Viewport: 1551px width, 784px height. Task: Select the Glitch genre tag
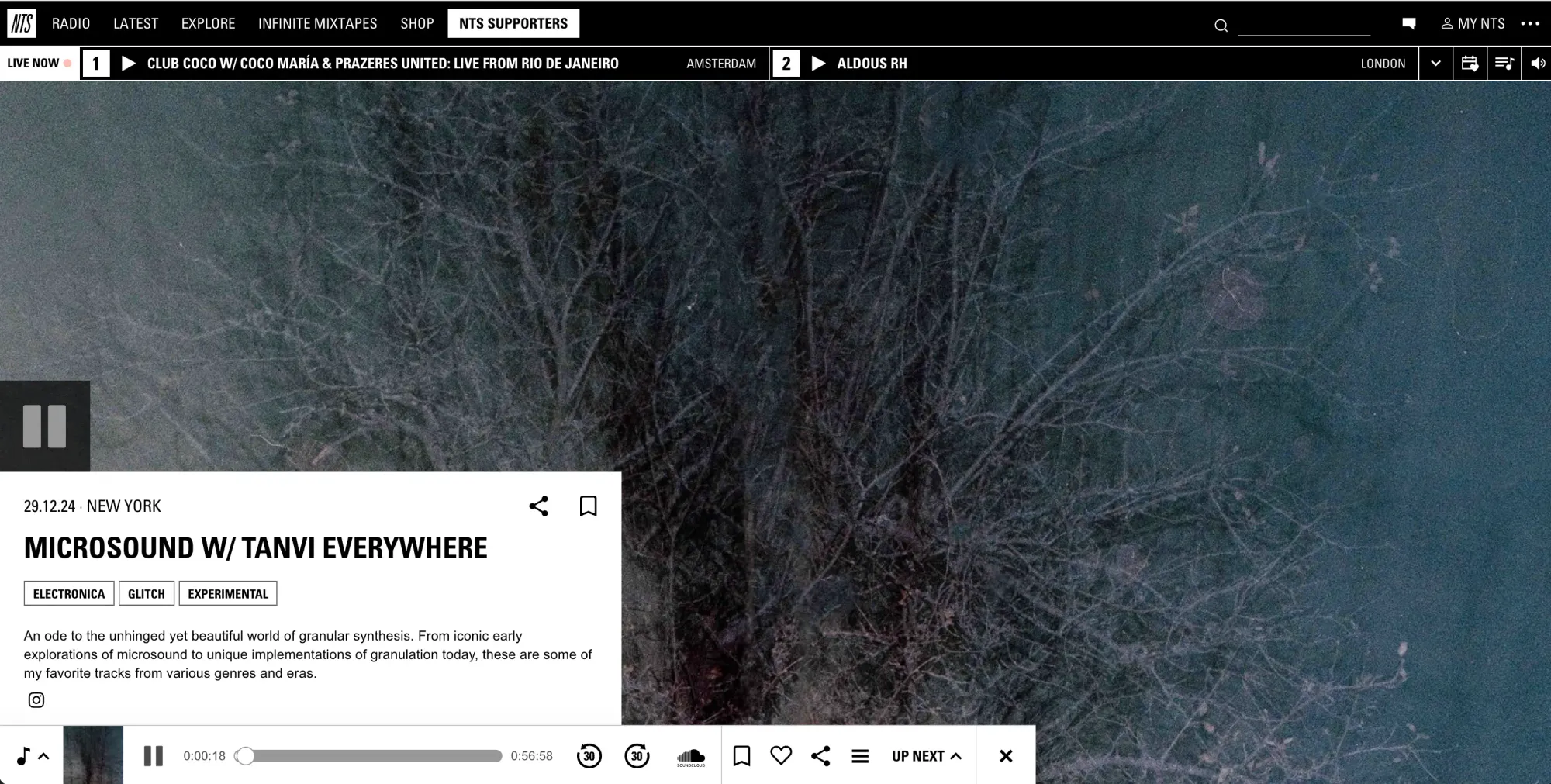coord(147,594)
